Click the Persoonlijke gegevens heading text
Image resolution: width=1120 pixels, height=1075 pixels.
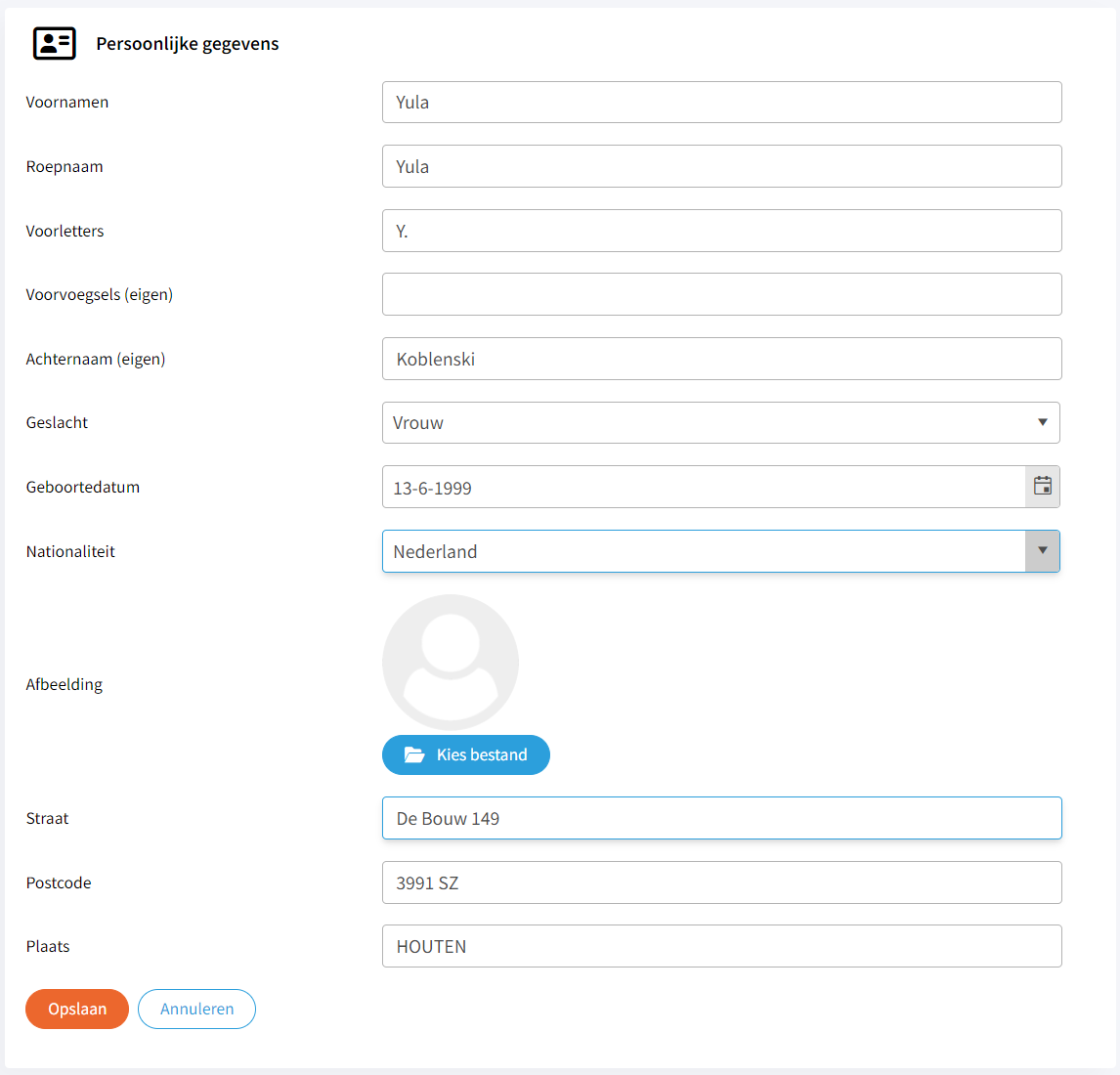[188, 44]
